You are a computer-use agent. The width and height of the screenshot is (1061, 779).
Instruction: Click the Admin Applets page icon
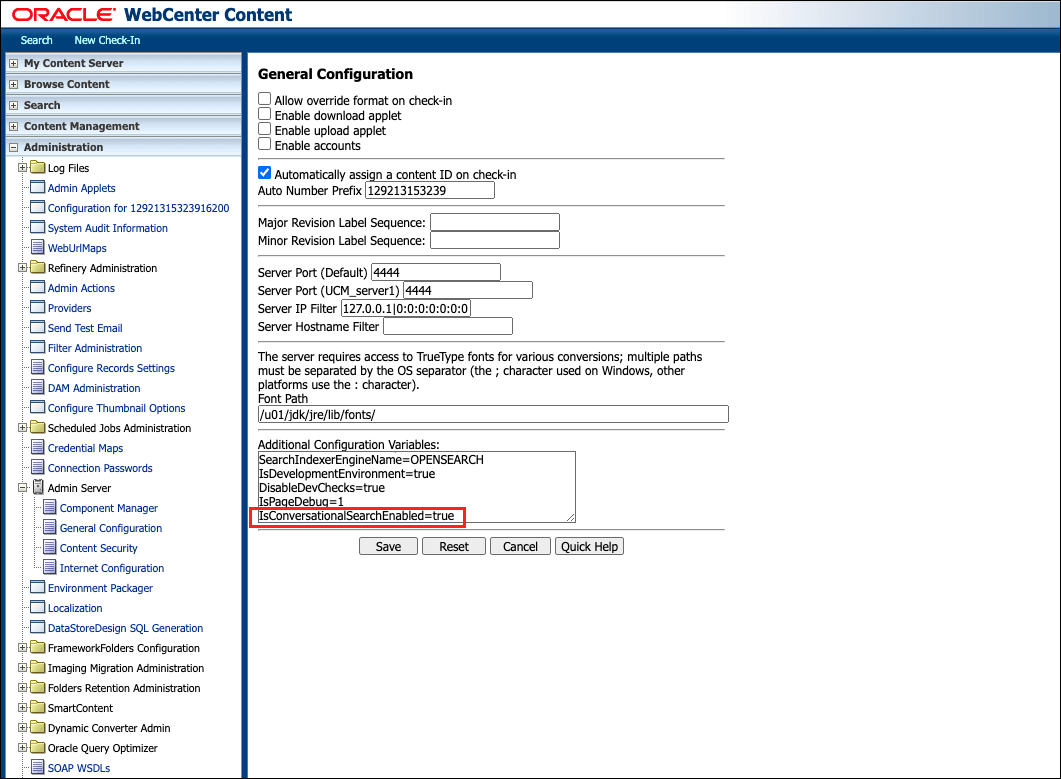click(37, 187)
